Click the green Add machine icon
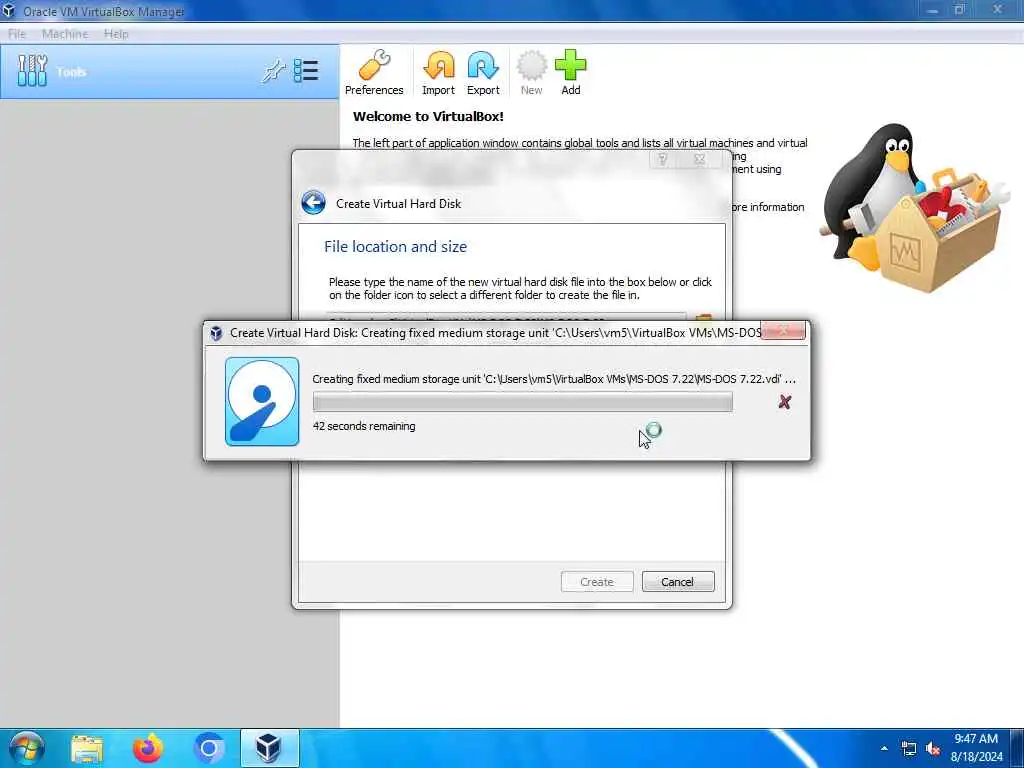The width and height of the screenshot is (1024, 768). [x=571, y=73]
